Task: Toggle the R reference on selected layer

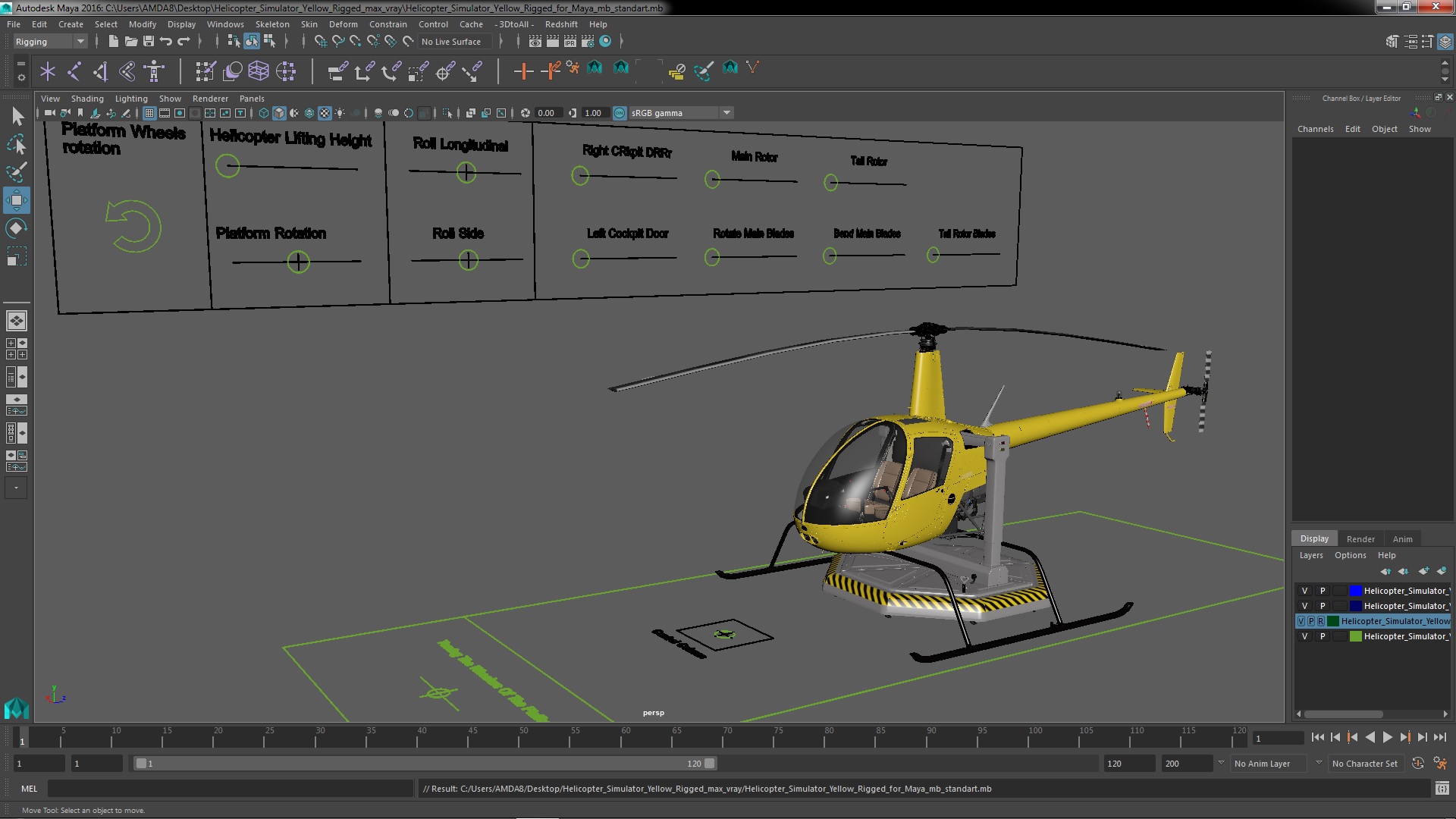Action: (1320, 621)
